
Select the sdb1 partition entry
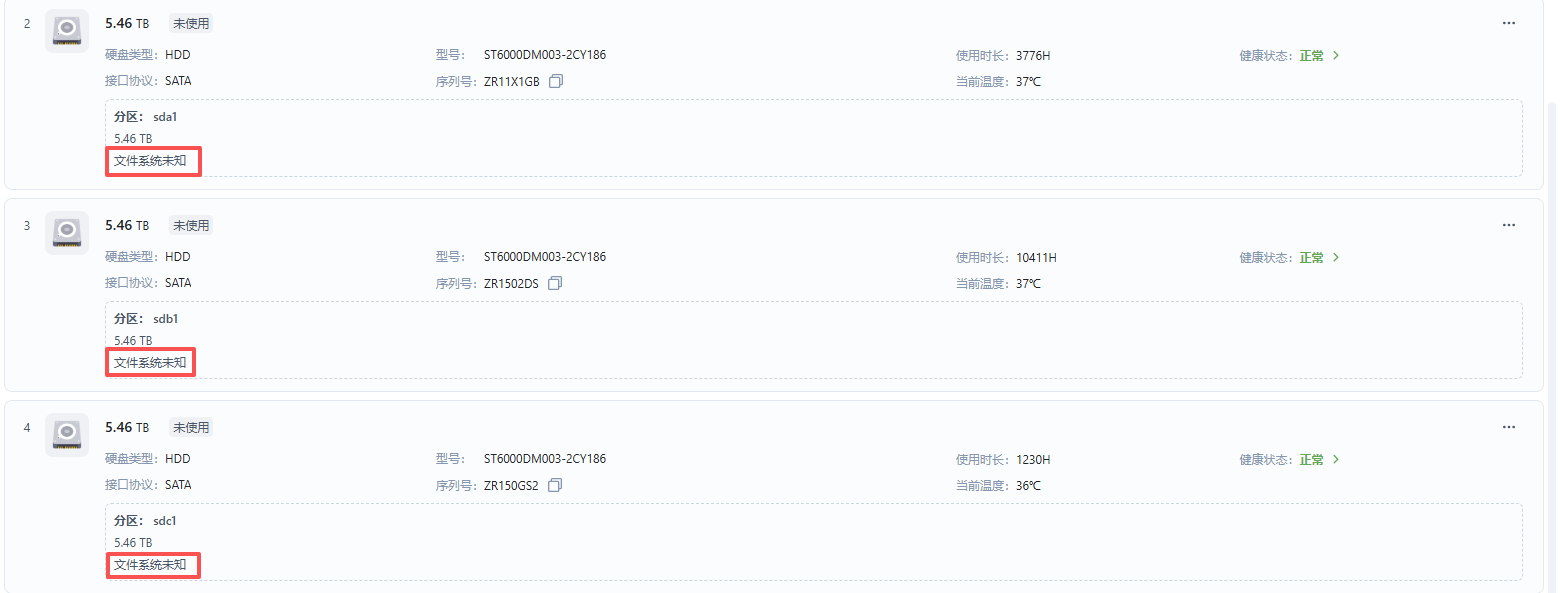click(165, 319)
